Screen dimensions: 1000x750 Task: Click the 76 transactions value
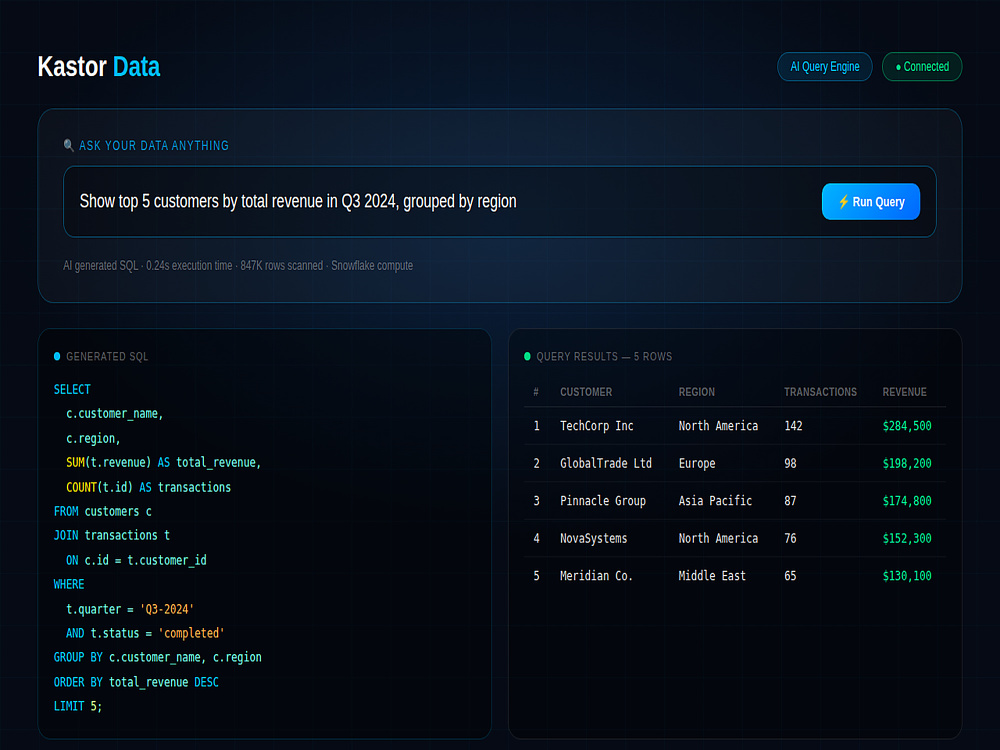tap(790, 538)
